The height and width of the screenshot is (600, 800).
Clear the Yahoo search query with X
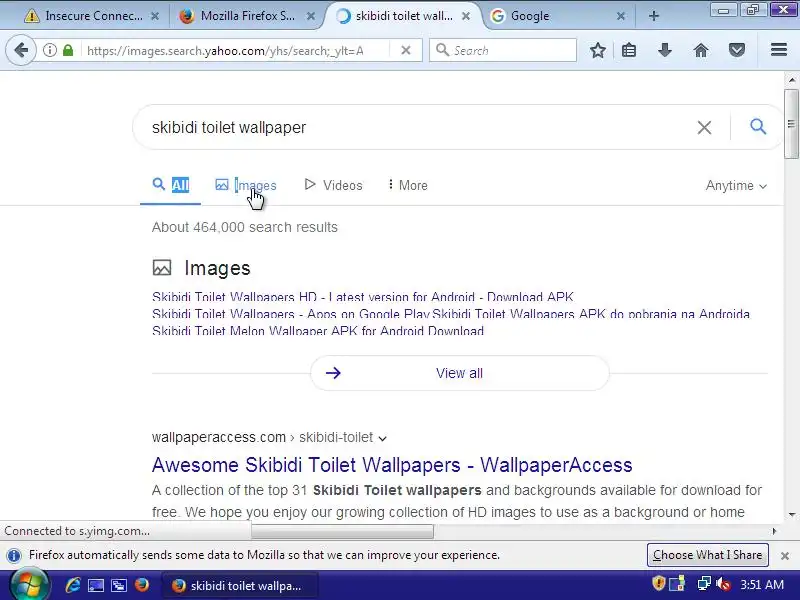704,128
